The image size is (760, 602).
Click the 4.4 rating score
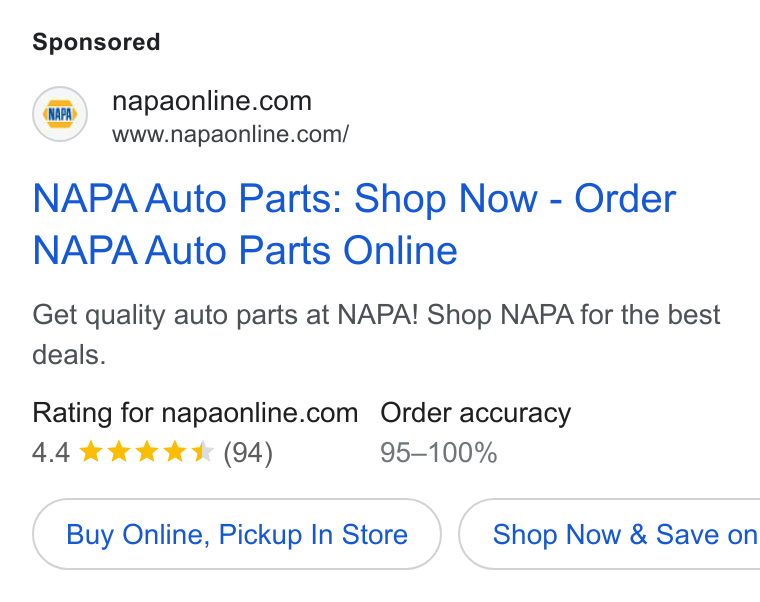point(51,453)
